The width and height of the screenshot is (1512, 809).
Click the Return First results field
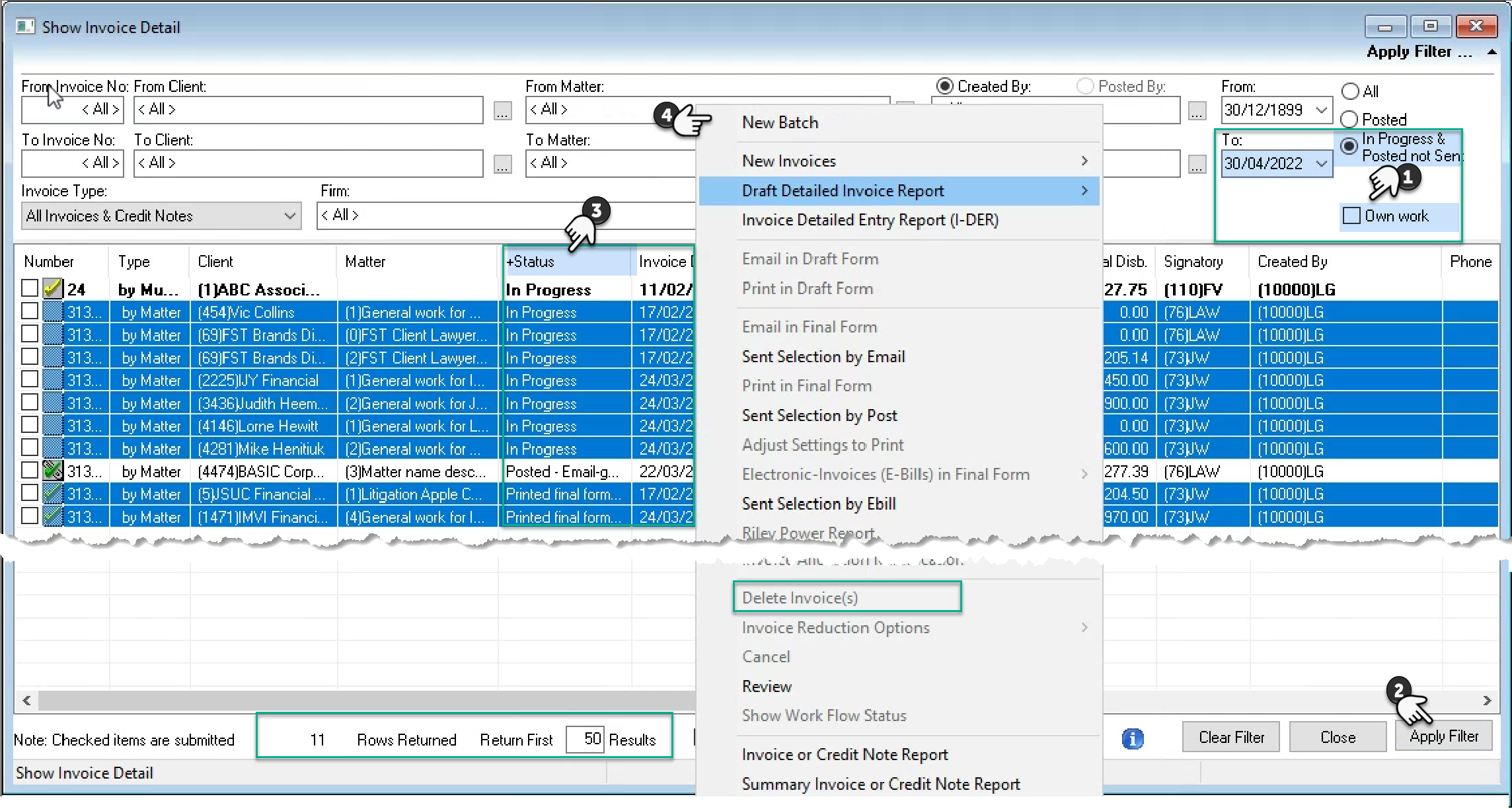(x=585, y=739)
